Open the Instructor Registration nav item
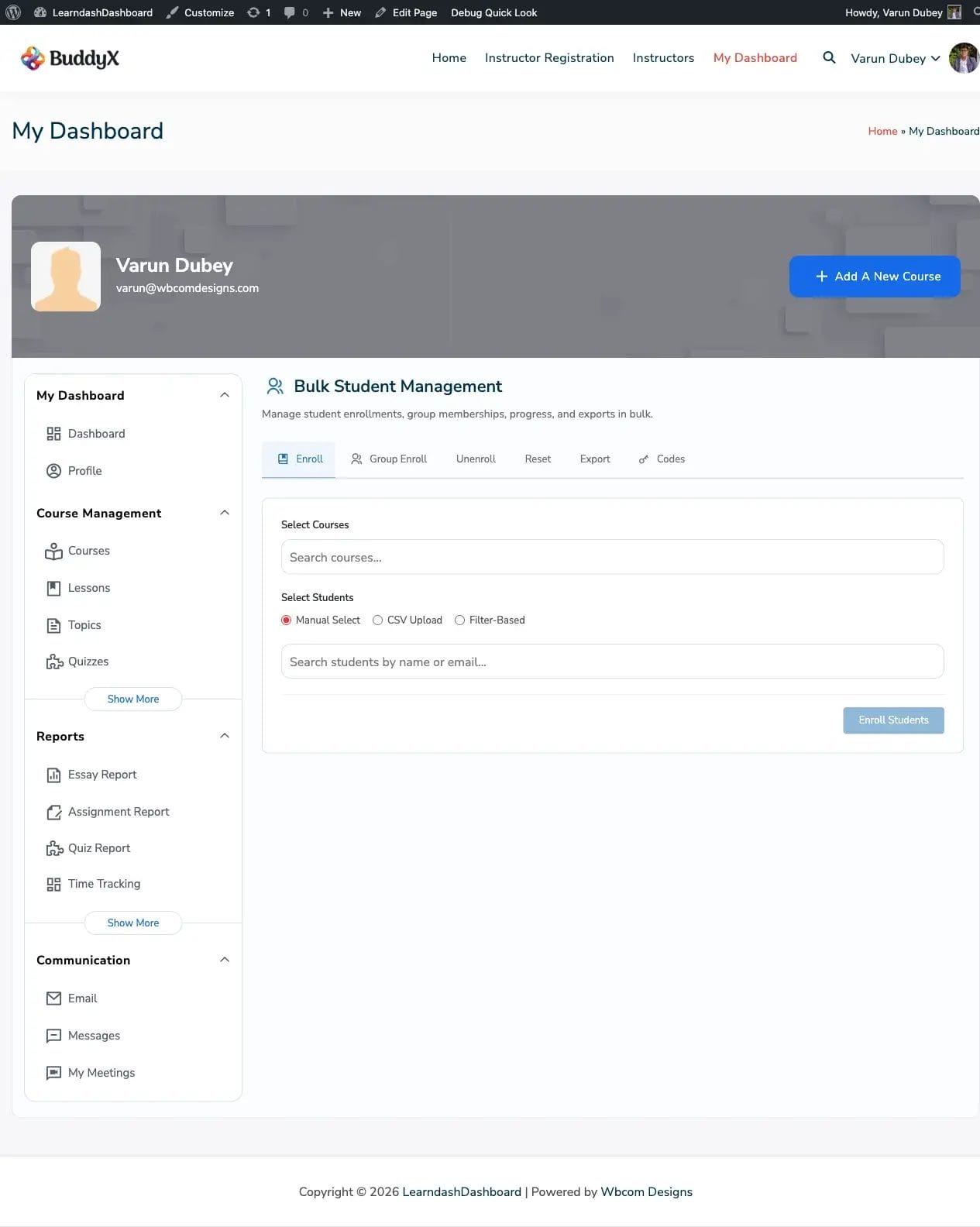This screenshot has height=1227, width=980. pyautogui.click(x=549, y=58)
